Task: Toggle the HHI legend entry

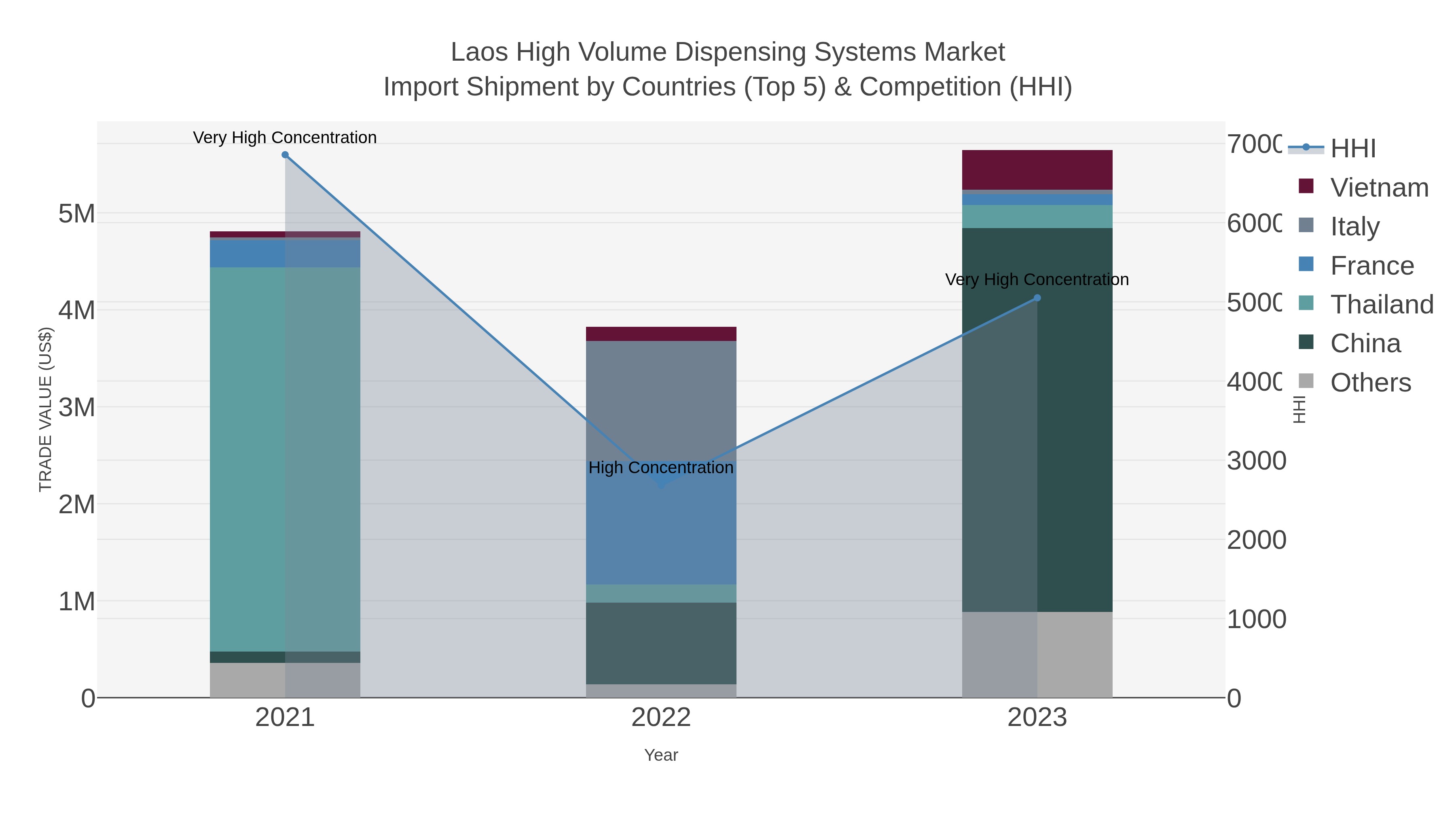Action: coord(1332,148)
